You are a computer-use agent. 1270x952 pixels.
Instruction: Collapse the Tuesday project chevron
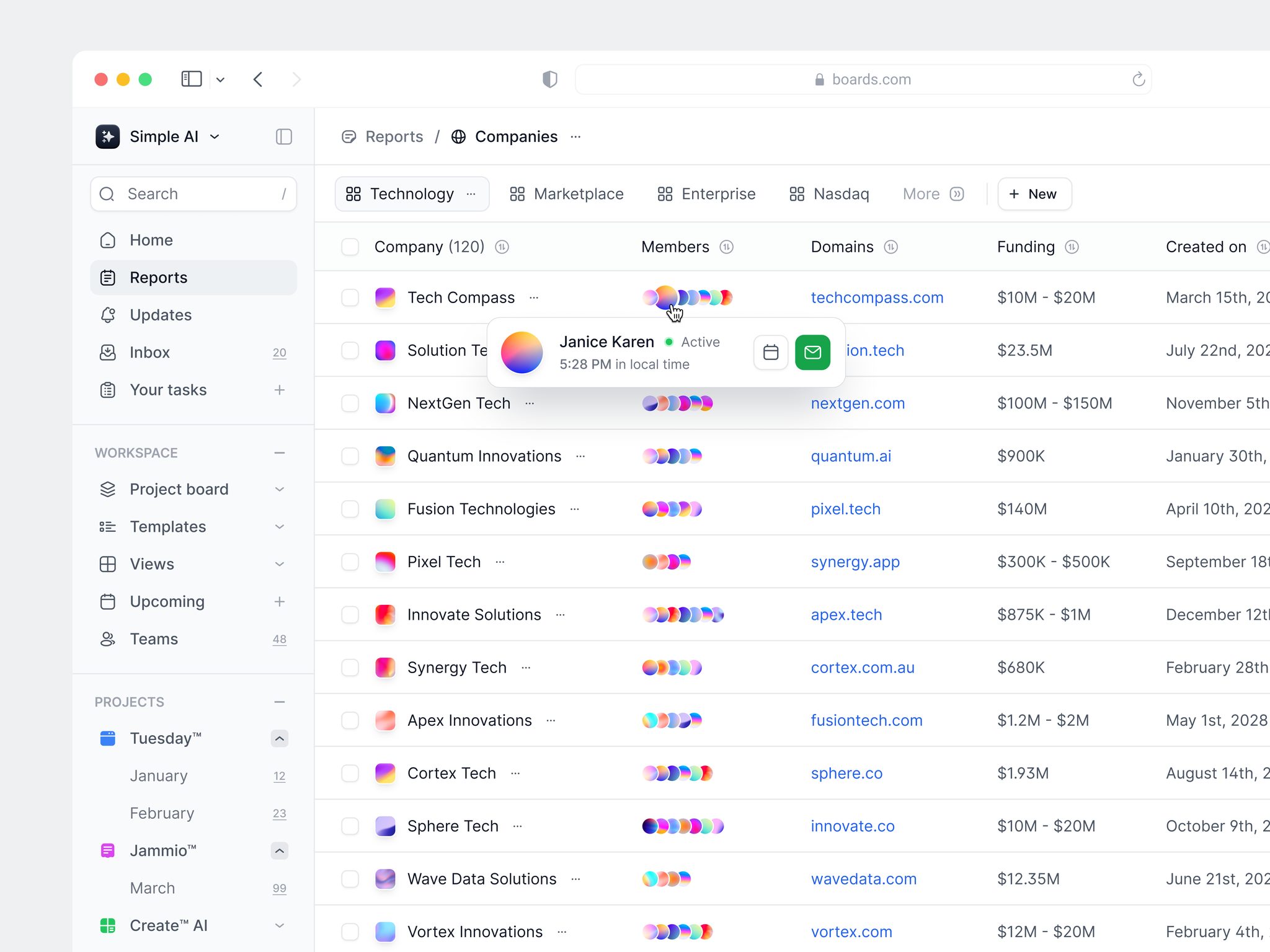[280, 739]
